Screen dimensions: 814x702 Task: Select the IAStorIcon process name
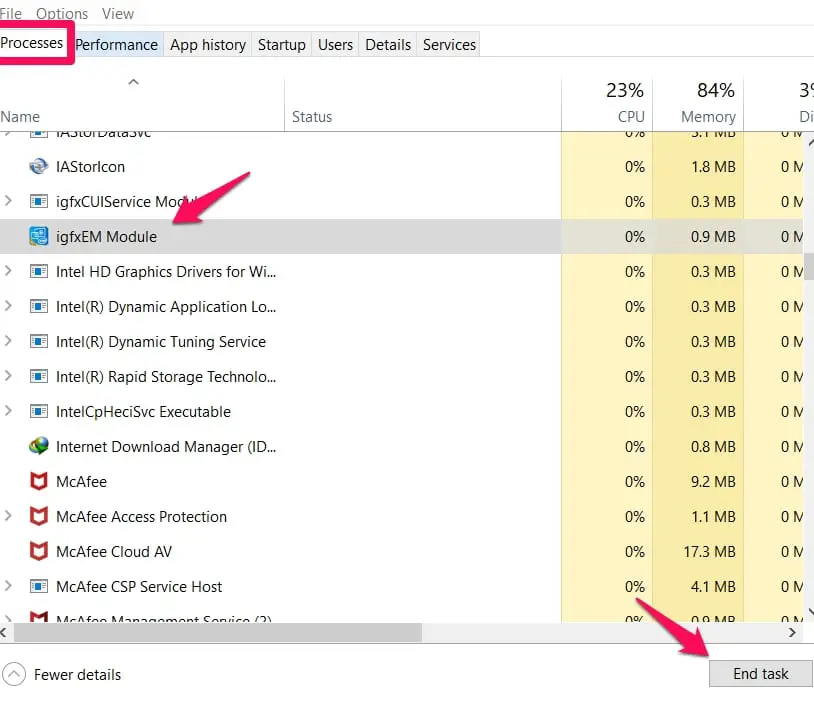coord(90,167)
